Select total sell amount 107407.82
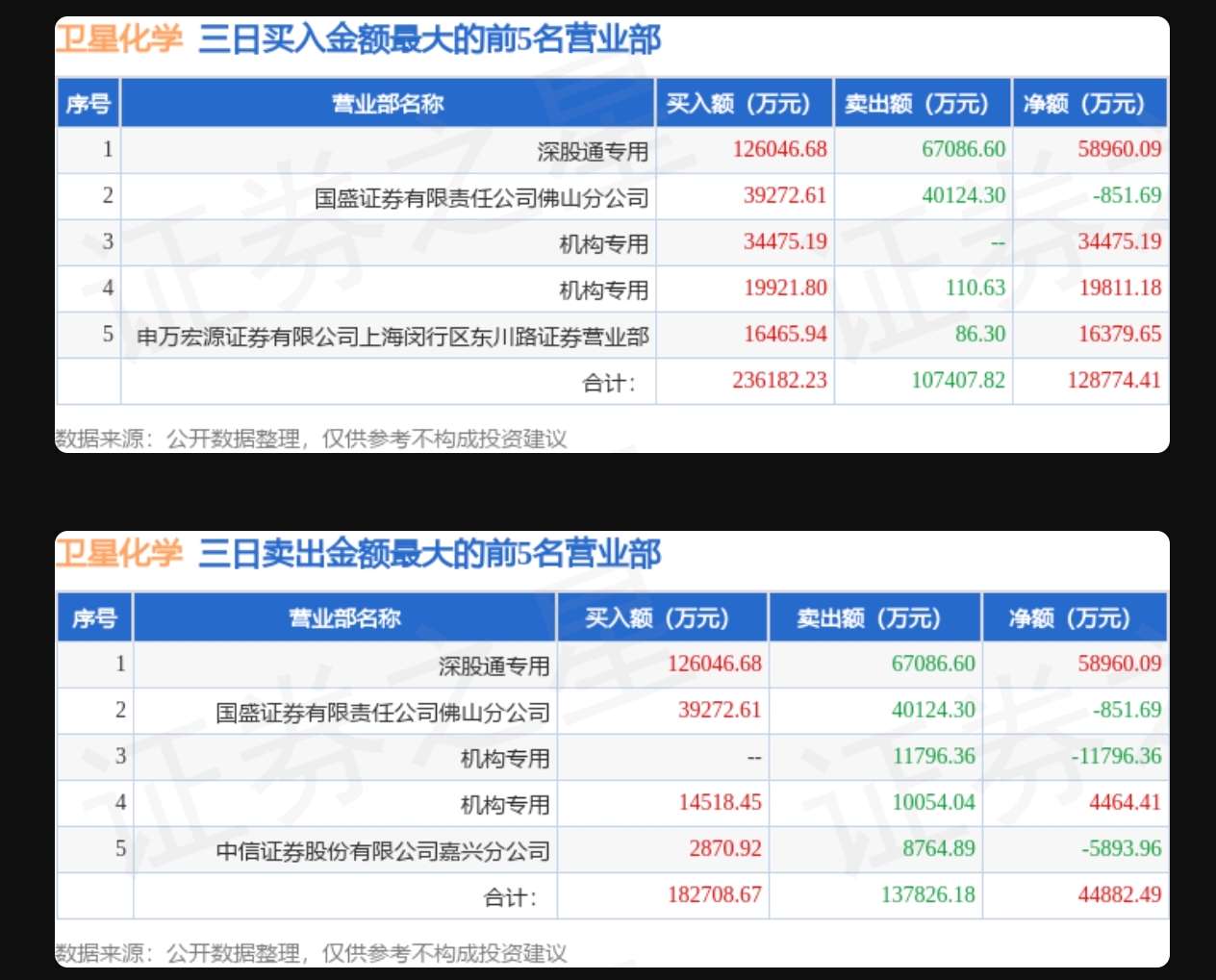The height and width of the screenshot is (980, 1216). 958,380
